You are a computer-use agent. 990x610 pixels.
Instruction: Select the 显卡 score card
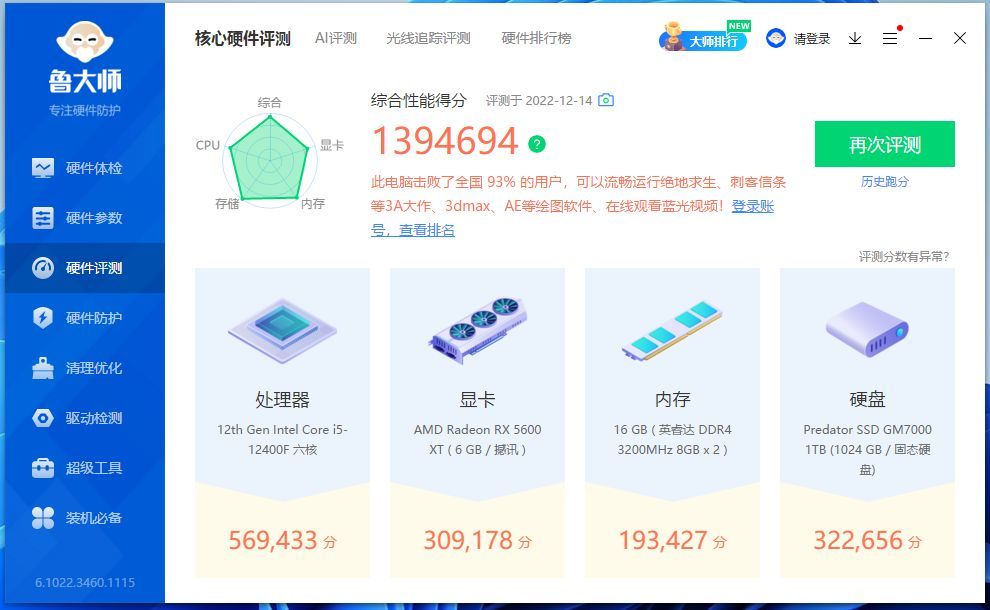tap(477, 422)
